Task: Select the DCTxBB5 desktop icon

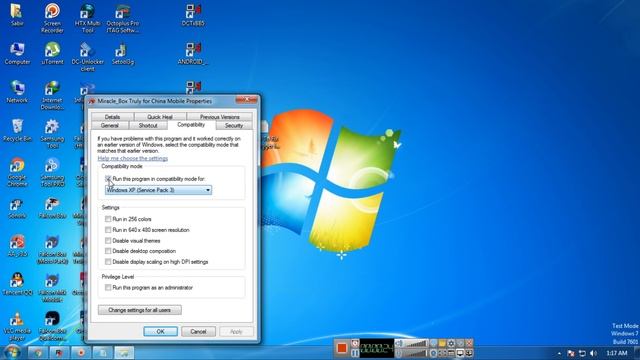Action: (x=193, y=15)
